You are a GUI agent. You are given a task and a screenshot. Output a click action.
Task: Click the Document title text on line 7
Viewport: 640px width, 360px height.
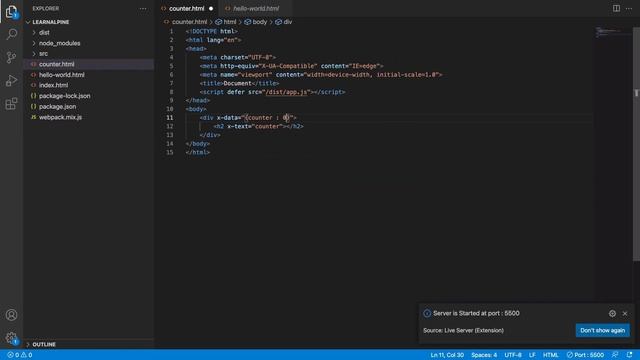pyautogui.click(x=237, y=83)
